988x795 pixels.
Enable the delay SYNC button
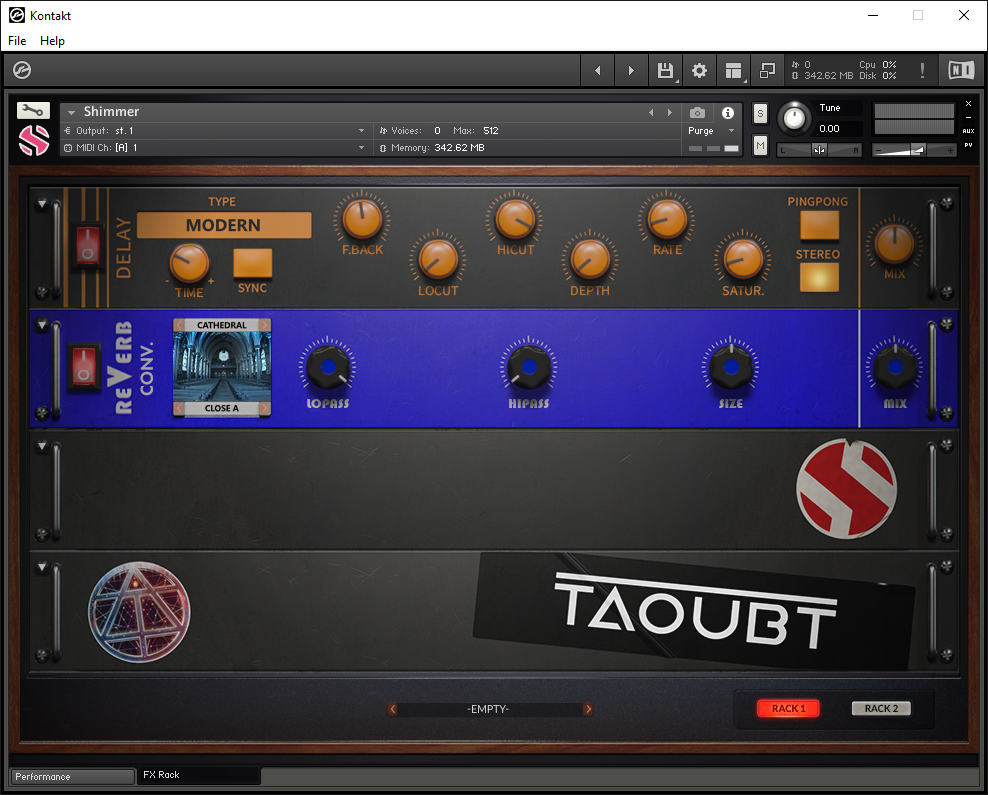point(253,263)
